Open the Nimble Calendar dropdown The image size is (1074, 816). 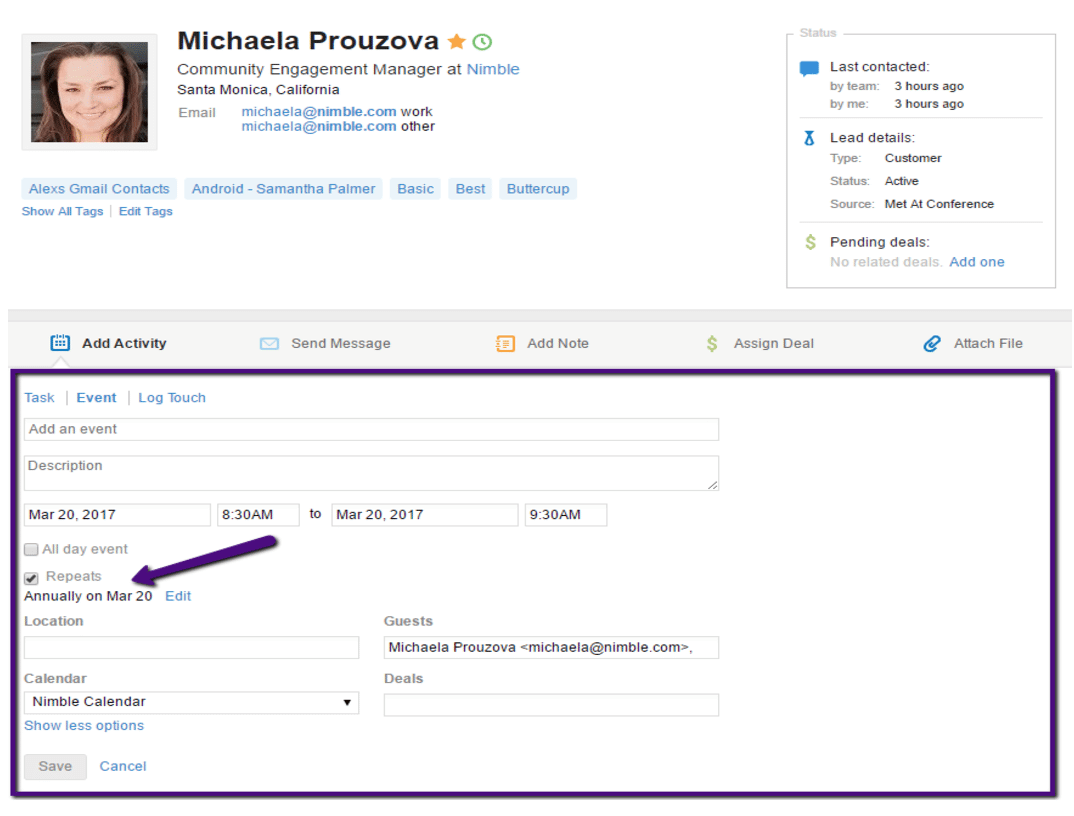[x=191, y=702]
